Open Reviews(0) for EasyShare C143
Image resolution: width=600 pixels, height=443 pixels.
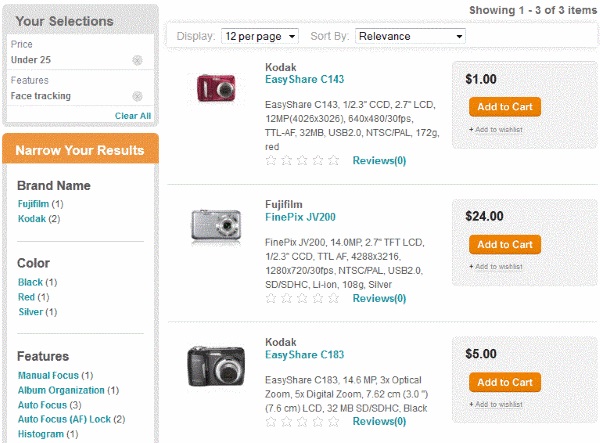(x=379, y=161)
